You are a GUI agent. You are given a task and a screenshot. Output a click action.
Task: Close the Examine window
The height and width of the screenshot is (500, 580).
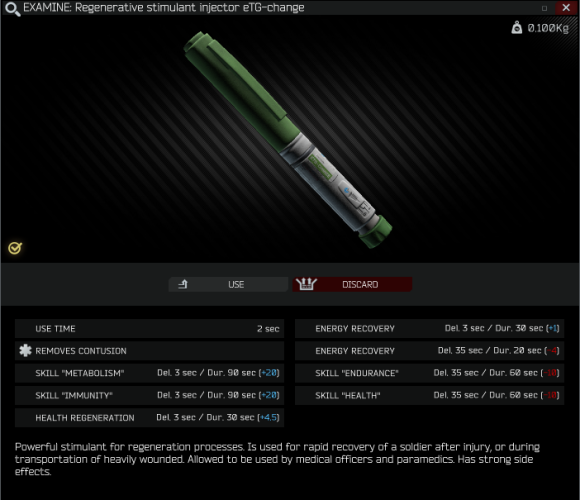pyautogui.click(x=566, y=8)
